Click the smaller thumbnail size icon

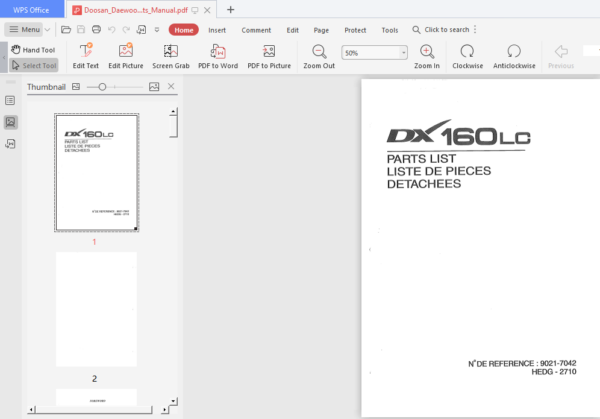click(x=76, y=87)
